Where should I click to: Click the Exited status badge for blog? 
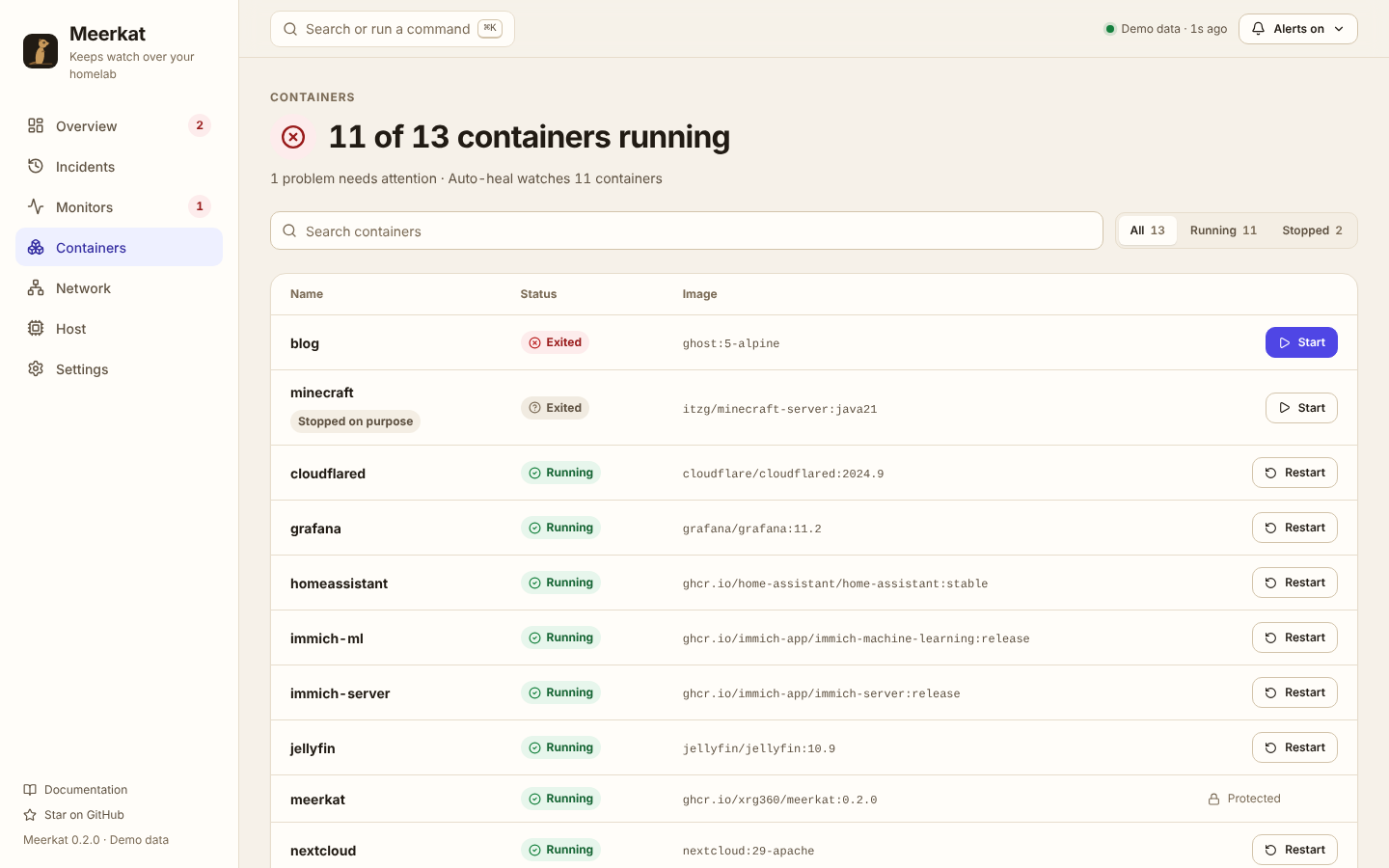click(x=555, y=342)
